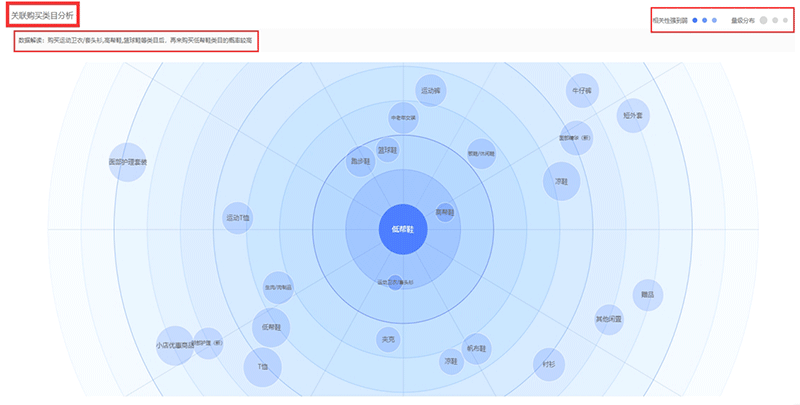Select the 小店优惠商品 bubble
This screenshot has width=800, height=405.
tap(174, 345)
